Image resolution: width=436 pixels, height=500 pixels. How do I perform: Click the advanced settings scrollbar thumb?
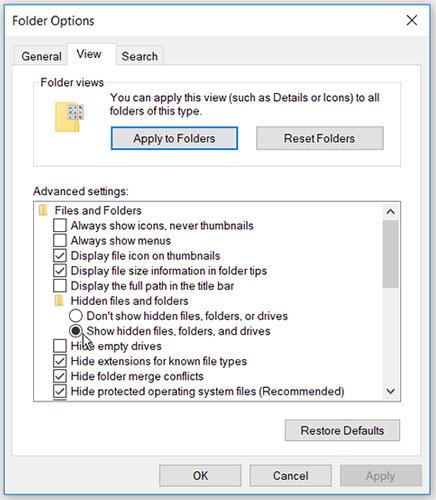[391, 254]
